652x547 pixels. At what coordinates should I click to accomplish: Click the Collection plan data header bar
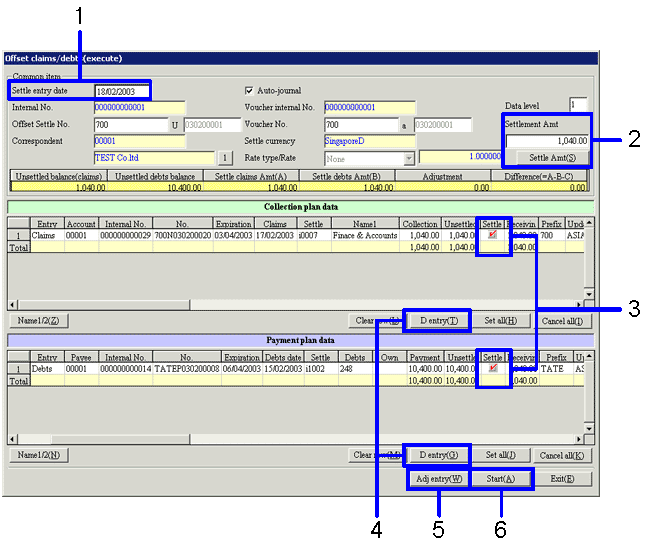pos(301,207)
